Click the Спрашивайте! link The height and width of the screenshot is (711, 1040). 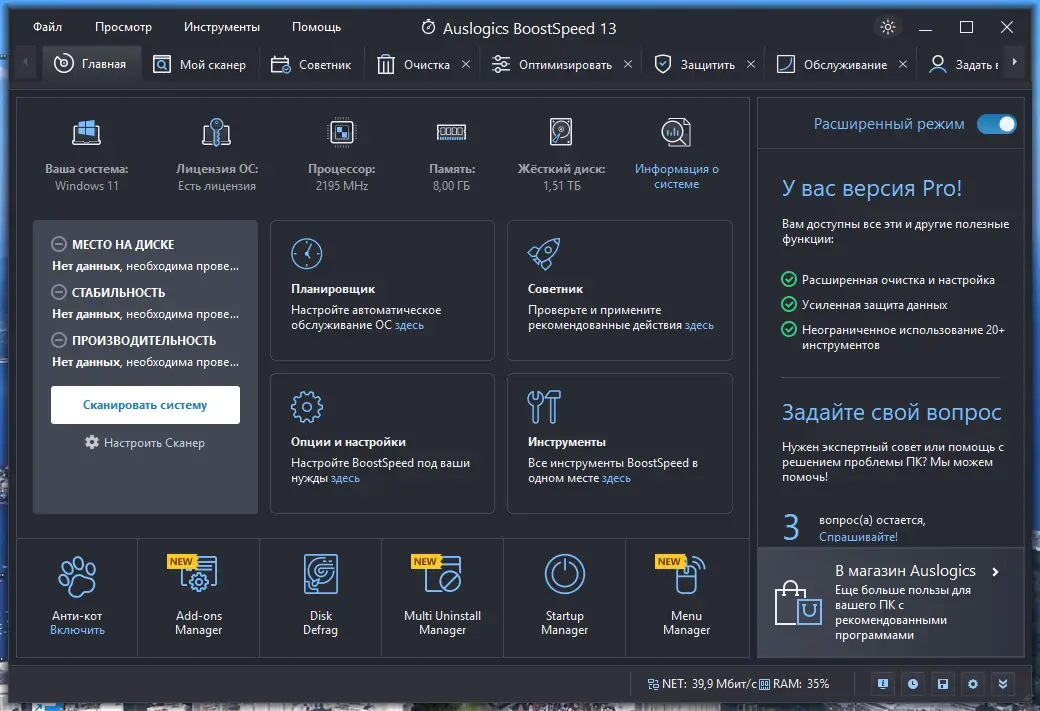tap(858, 537)
